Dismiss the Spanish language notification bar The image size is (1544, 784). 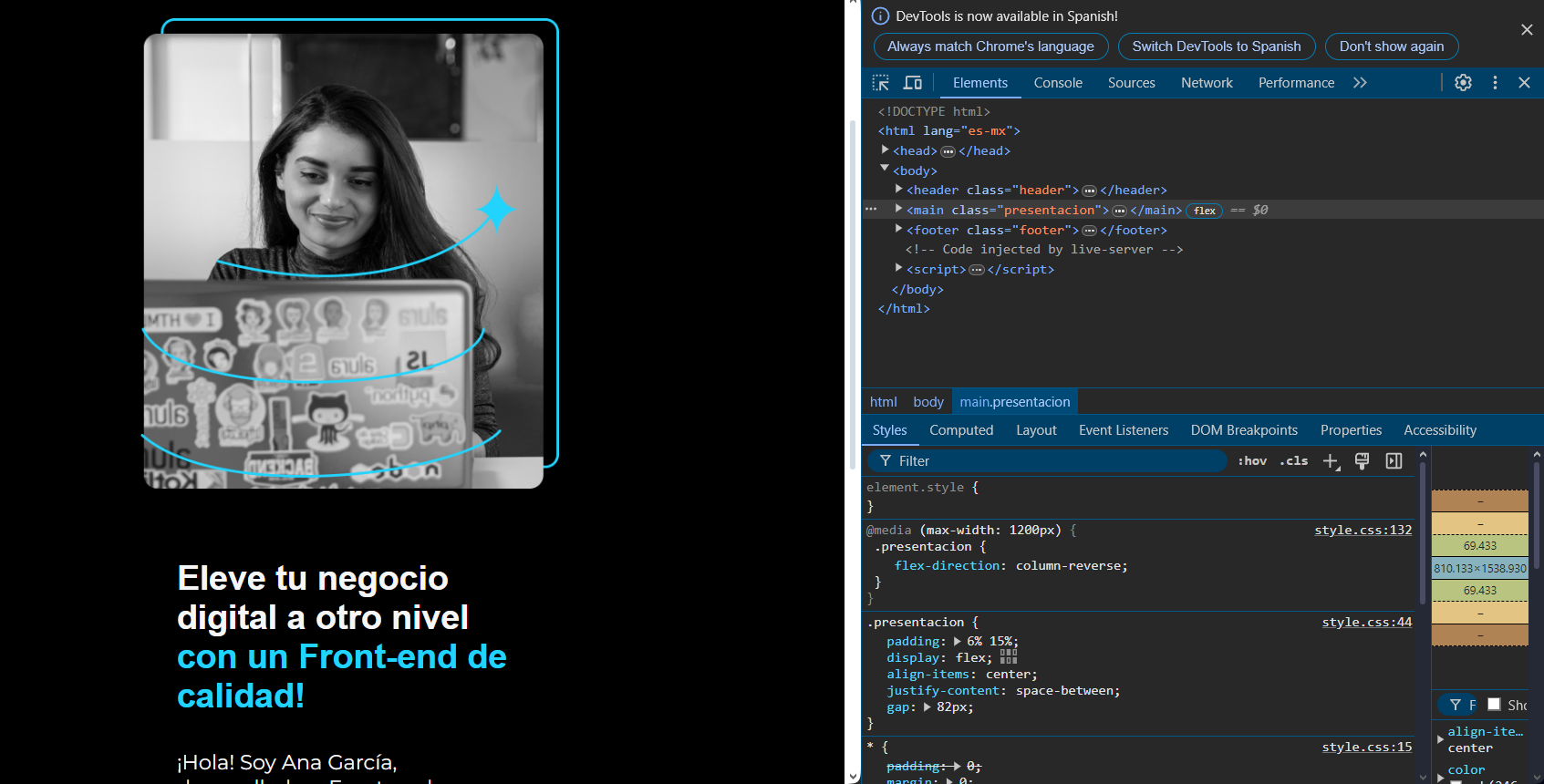[x=1527, y=30]
